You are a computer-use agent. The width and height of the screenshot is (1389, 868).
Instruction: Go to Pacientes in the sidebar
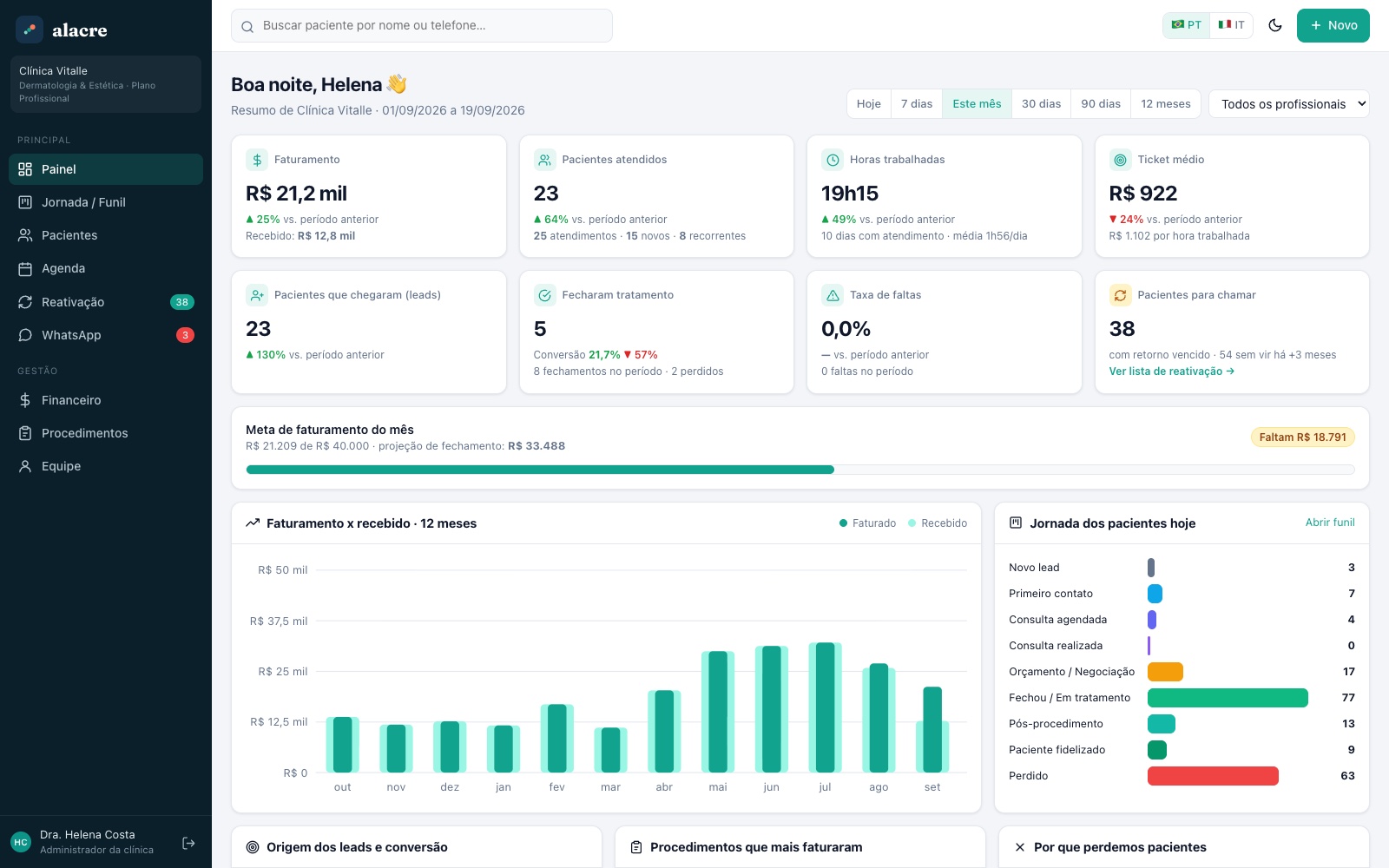[x=106, y=235]
